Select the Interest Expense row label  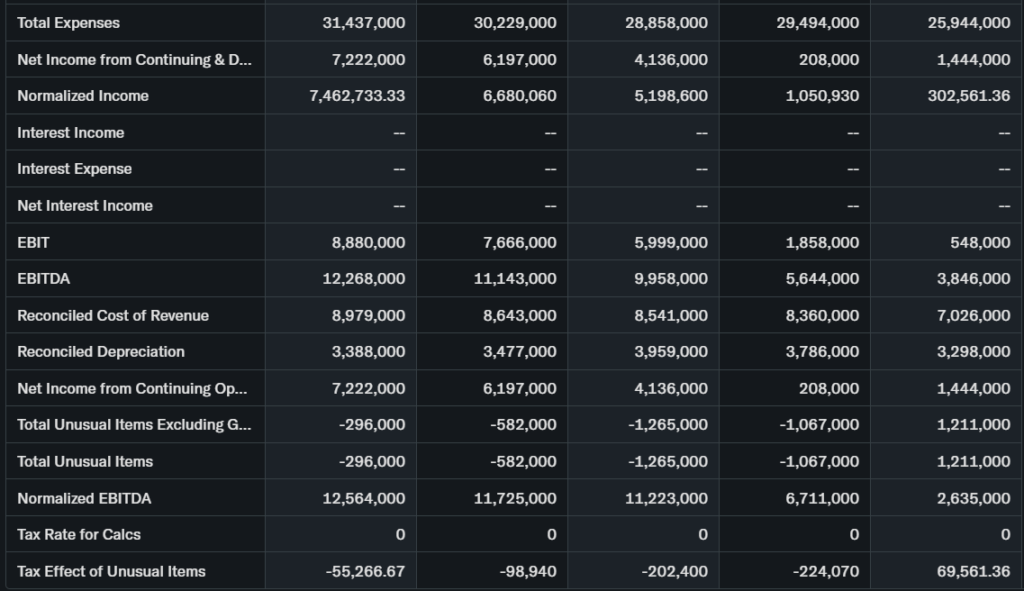pyautogui.click(x=74, y=169)
